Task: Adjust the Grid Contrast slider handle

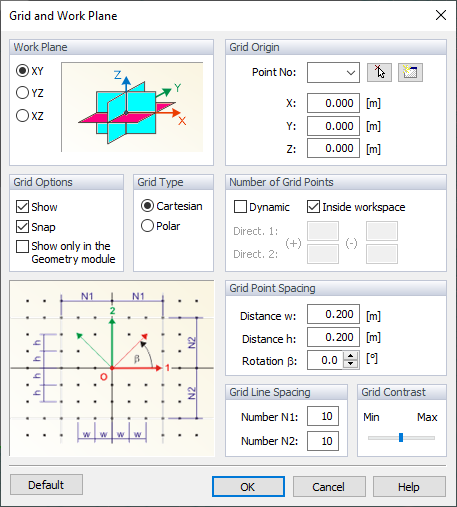Action: (x=401, y=437)
